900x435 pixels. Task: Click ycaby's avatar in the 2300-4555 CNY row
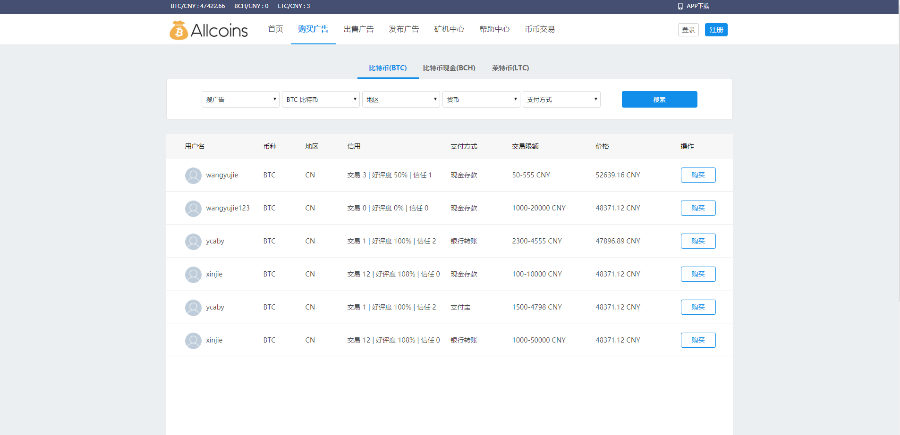tap(193, 241)
